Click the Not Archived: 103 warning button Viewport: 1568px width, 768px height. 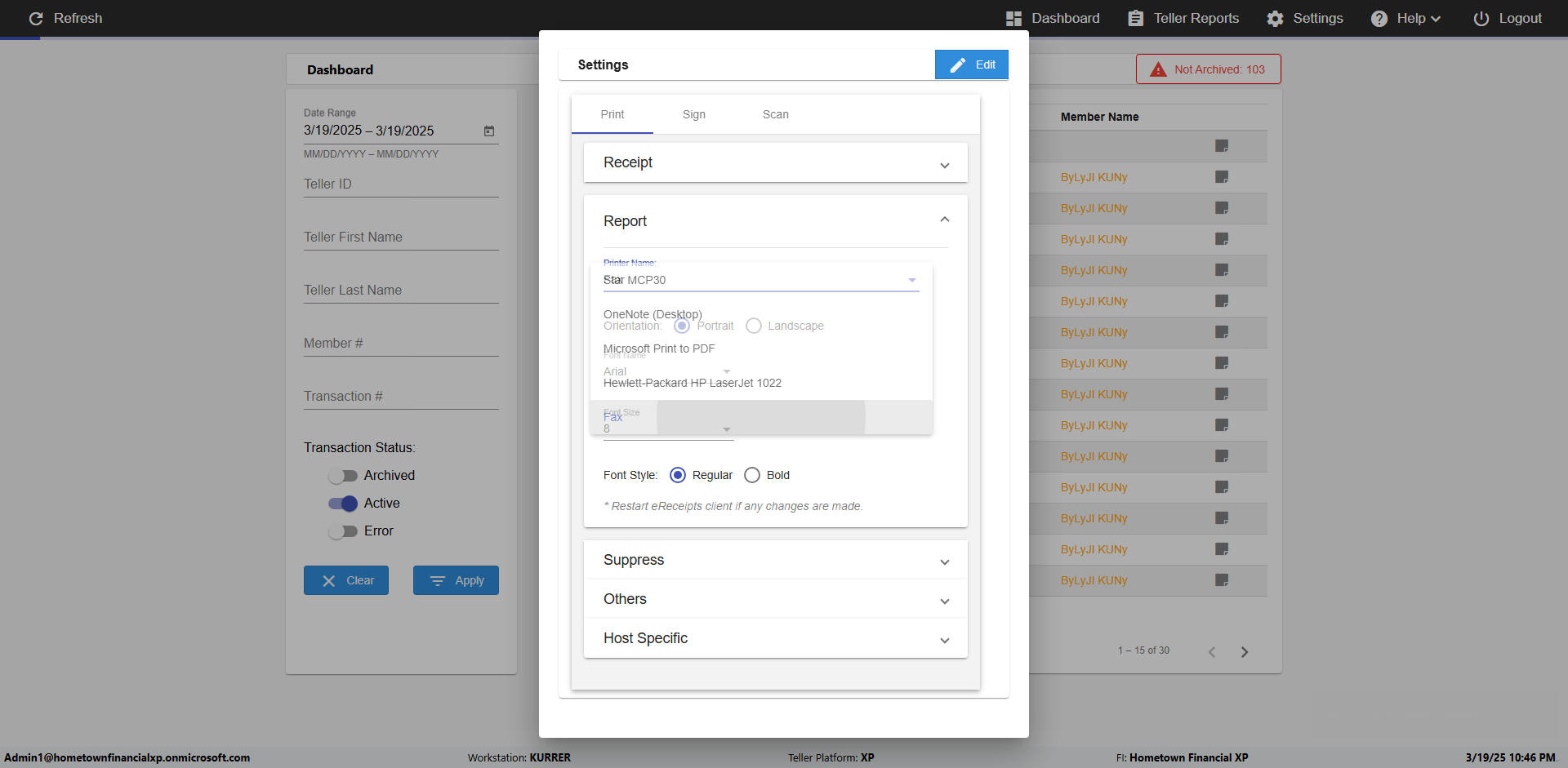pos(1209,69)
